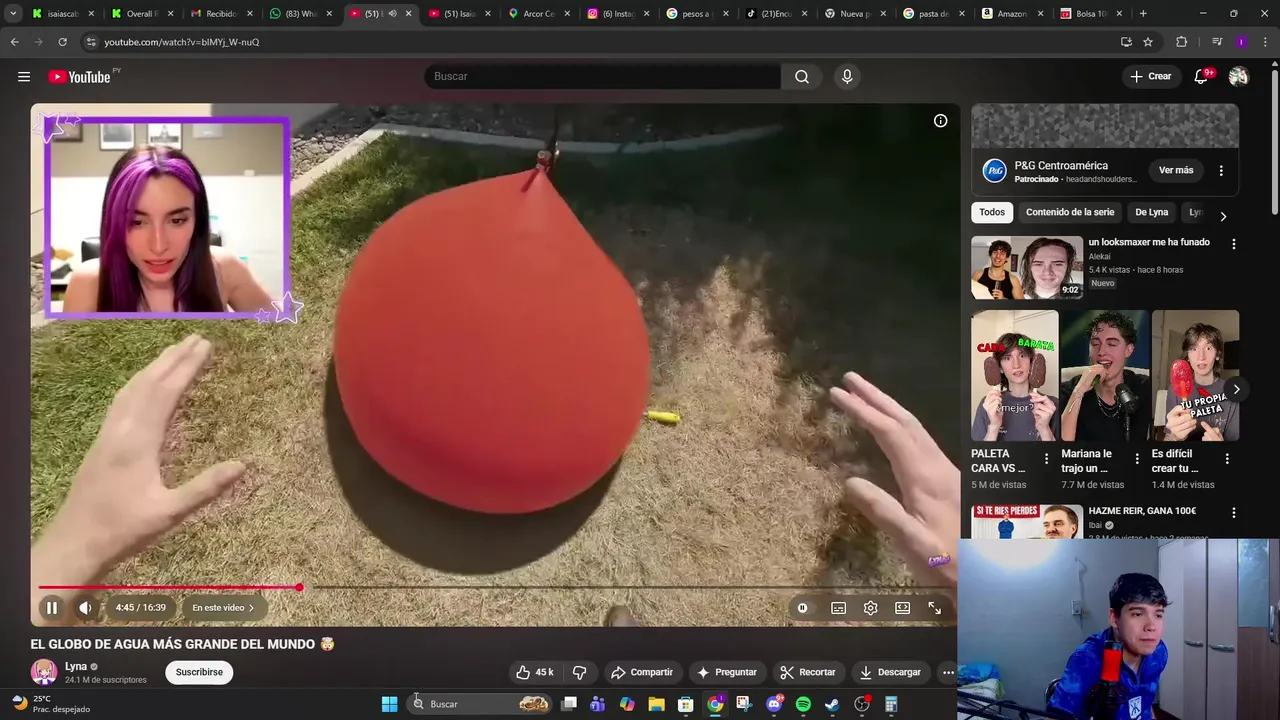Click Ver más on the P&G ad
1280x720 pixels.
pos(1176,171)
